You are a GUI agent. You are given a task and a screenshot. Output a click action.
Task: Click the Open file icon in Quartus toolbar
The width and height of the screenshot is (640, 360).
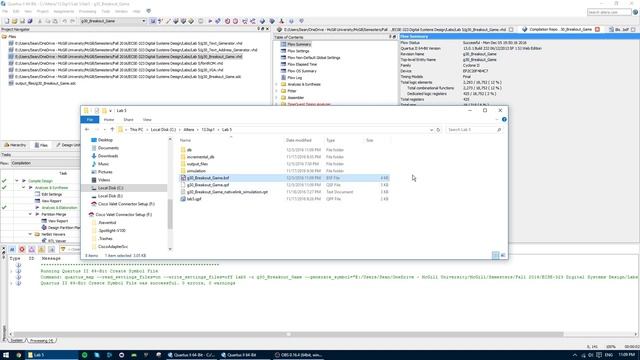[x=14, y=21]
